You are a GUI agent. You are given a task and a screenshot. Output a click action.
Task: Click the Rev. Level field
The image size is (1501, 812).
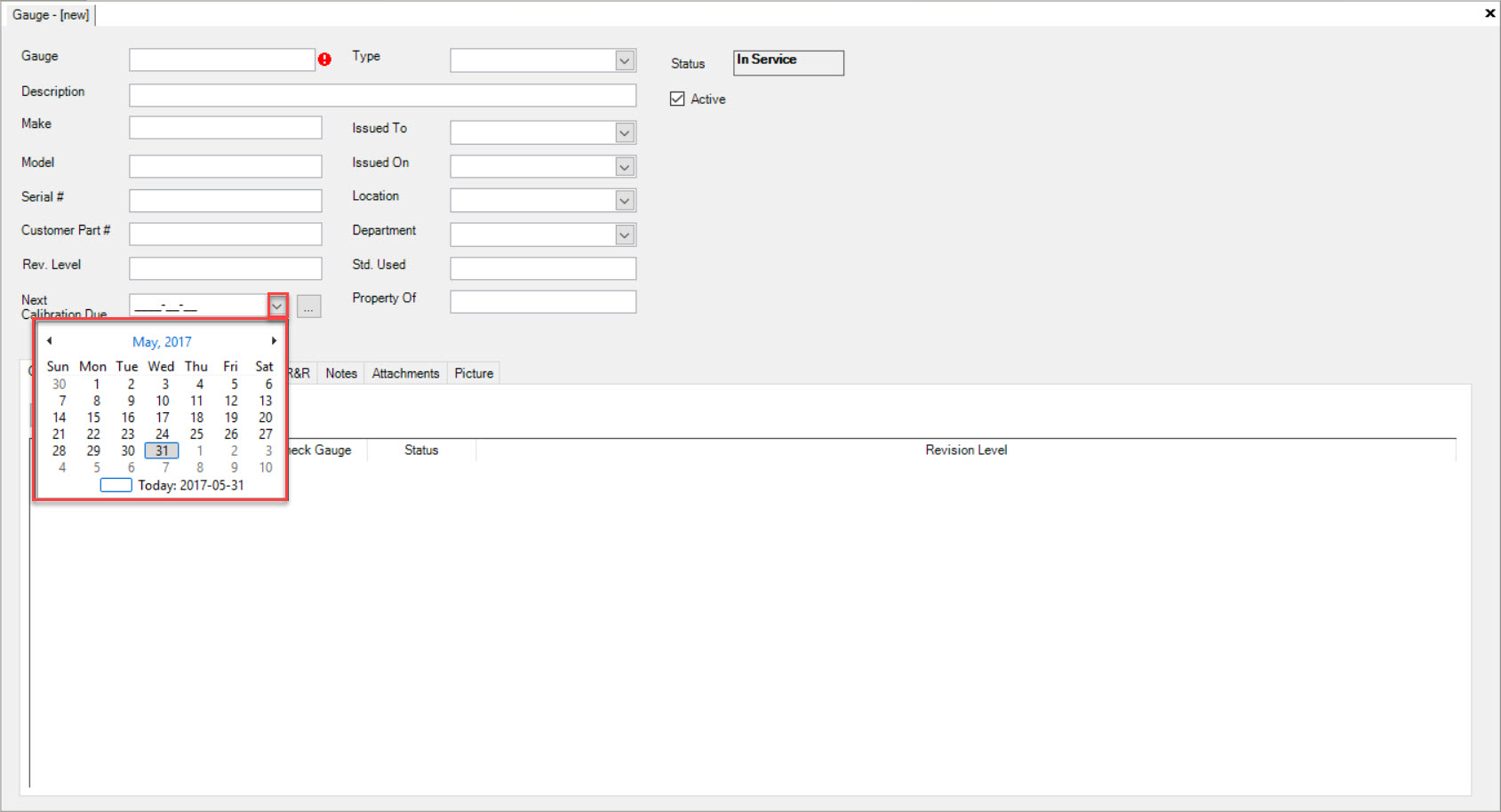[x=226, y=268]
